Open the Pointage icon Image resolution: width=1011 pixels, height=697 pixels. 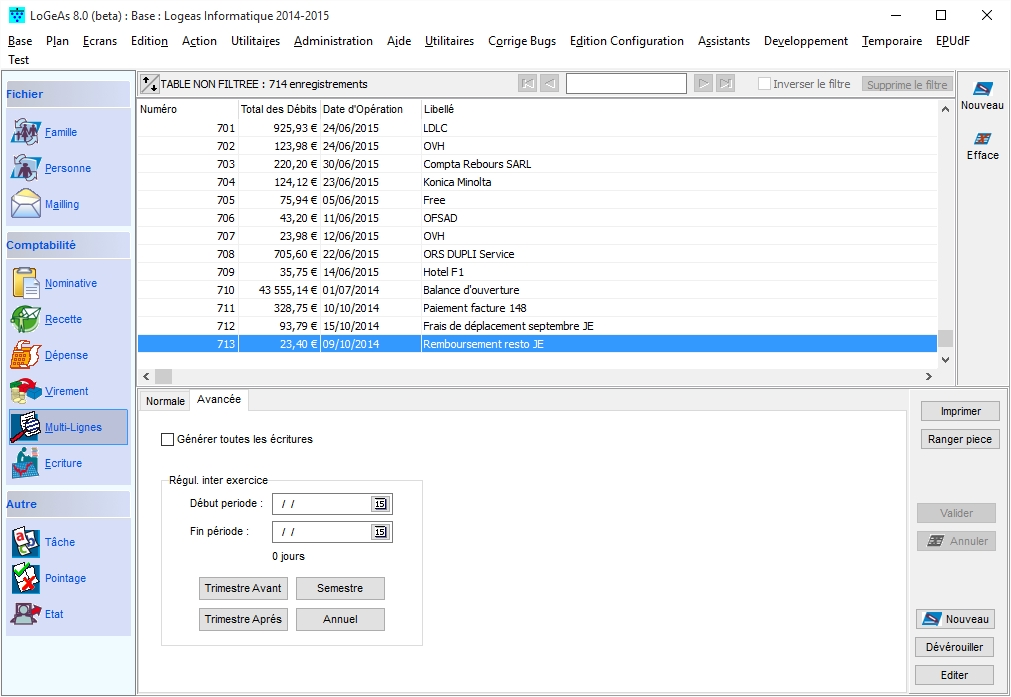[25, 578]
